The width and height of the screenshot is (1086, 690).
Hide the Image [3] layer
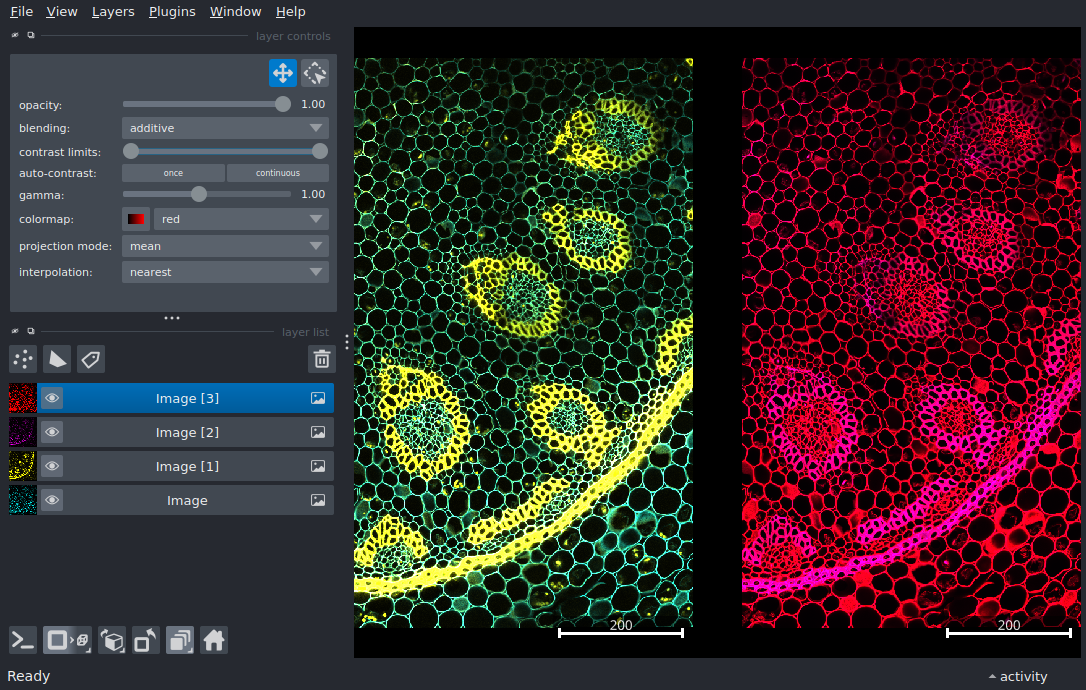coord(52,398)
